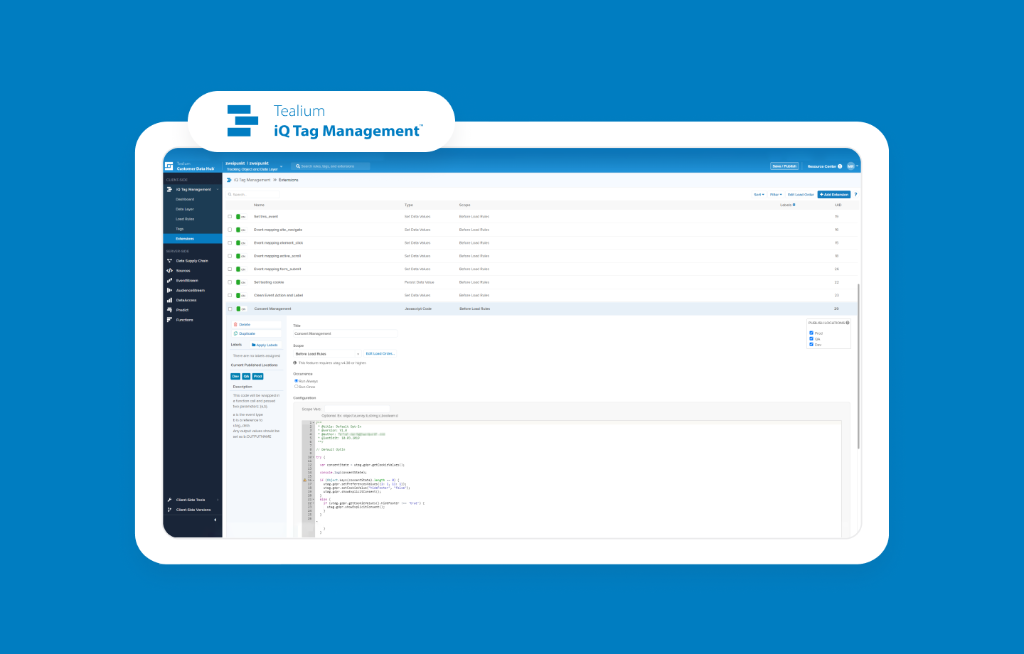This screenshot has width=1024, height=654.
Task: Click the Client-Side Versions branch icon
Action: coord(169,510)
